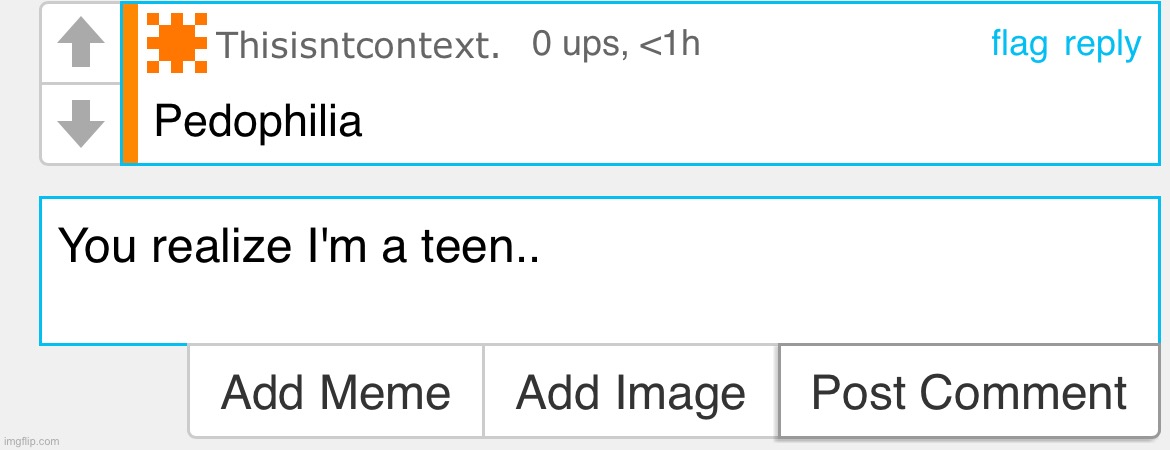This screenshot has height=450, width=1170.
Task: Click the imgflip.com watermark
Action: tap(31, 441)
